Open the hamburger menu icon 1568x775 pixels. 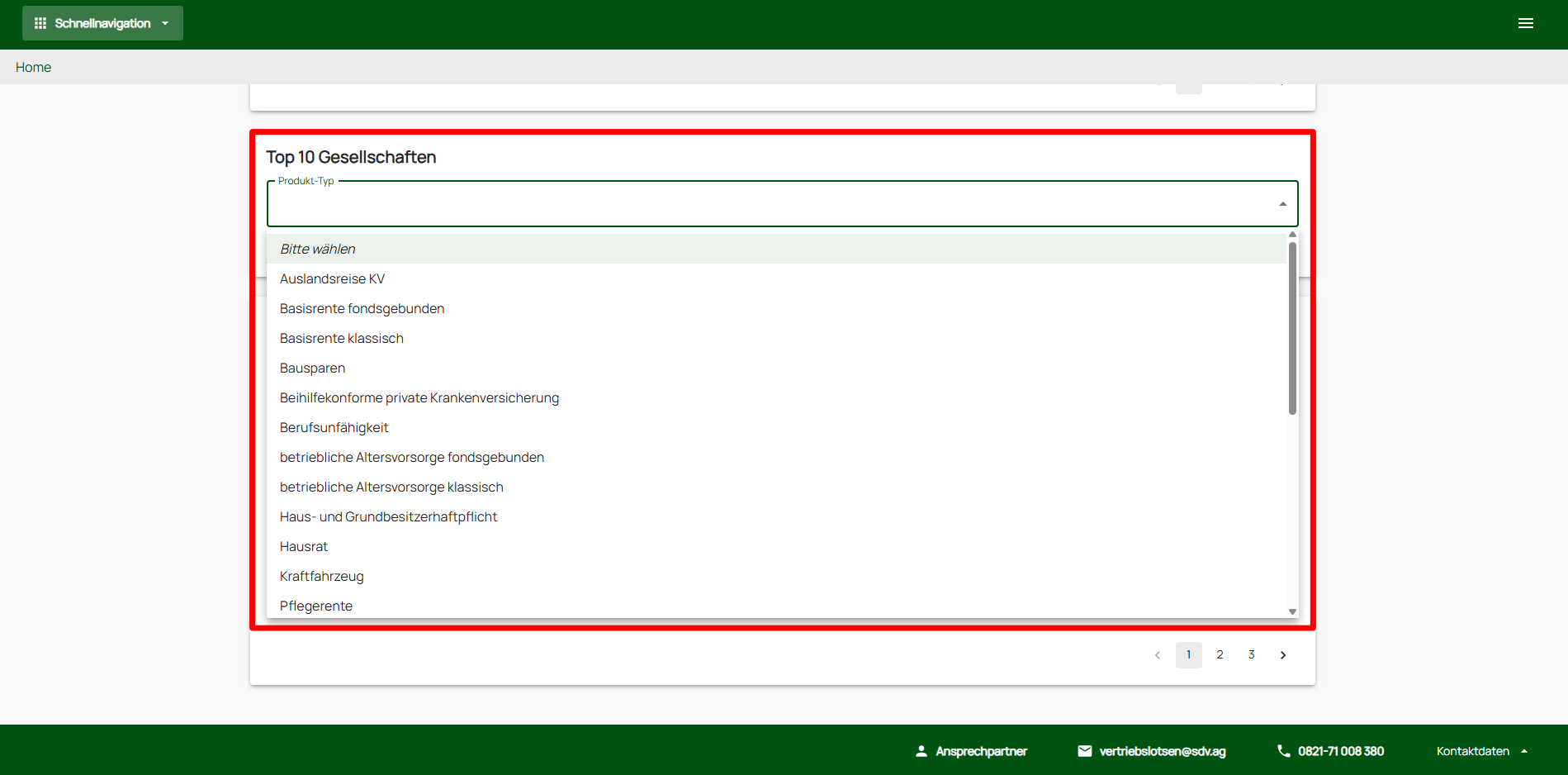pos(1525,23)
